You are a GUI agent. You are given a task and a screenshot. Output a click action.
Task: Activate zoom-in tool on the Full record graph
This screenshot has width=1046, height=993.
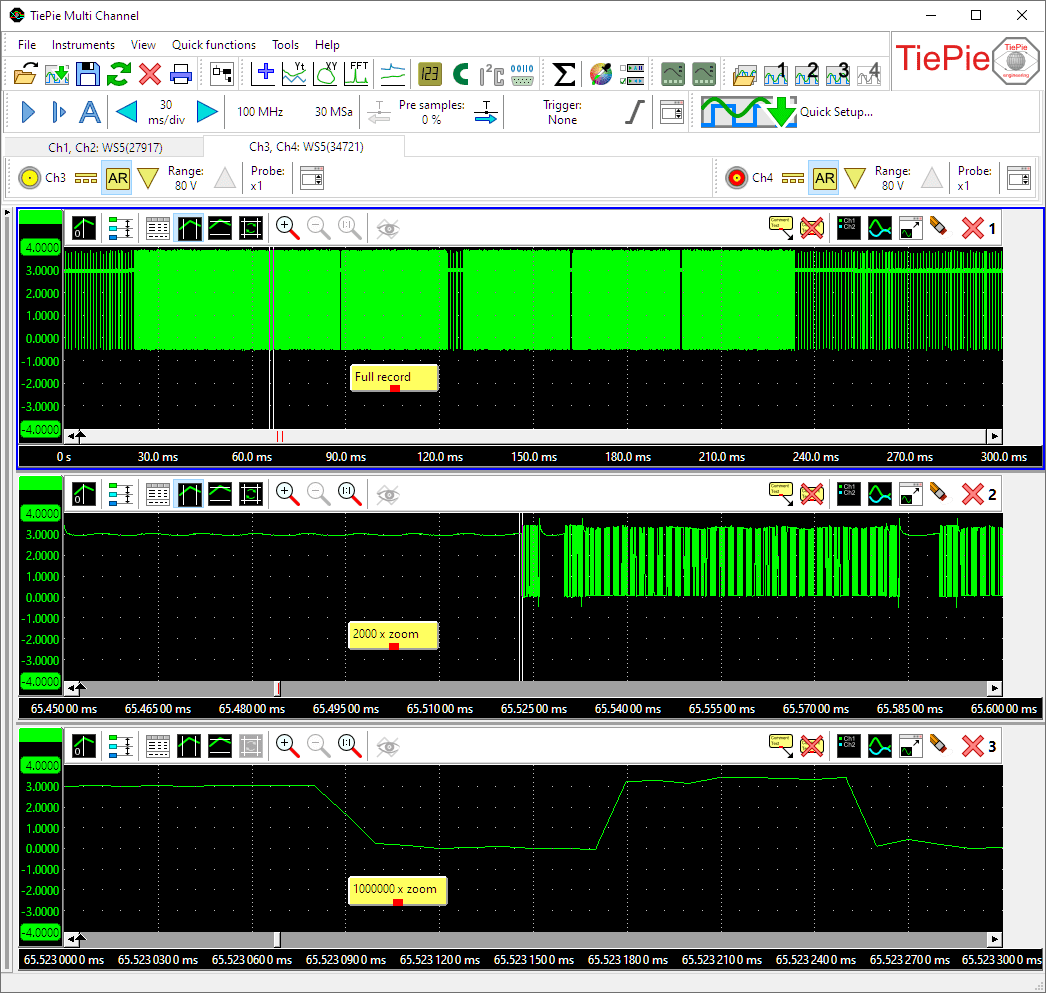[x=287, y=227]
